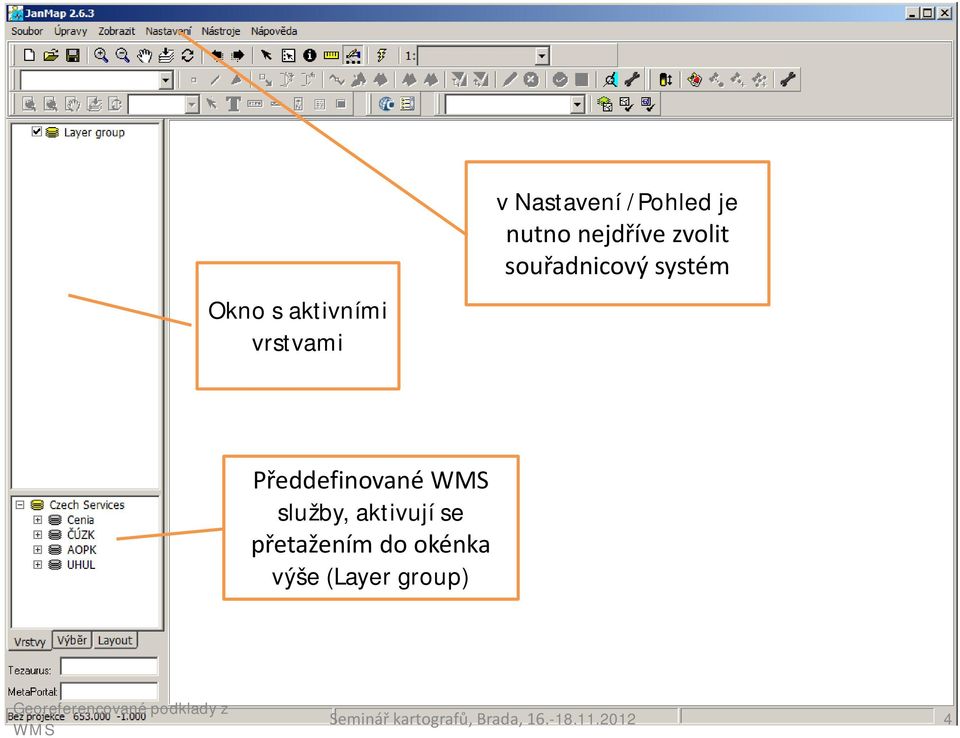Image resolution: width=960 pixels, height=738 pixels.
Task: Click the lightning bolt icon
Action: coord(382,55)
